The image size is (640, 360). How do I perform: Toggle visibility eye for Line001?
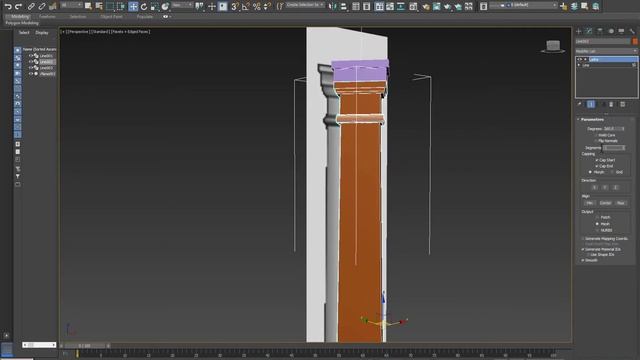point(31,56)
